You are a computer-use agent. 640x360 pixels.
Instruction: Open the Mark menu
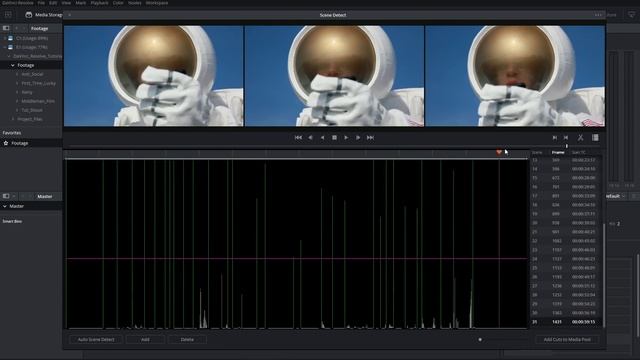pos(81,3)
